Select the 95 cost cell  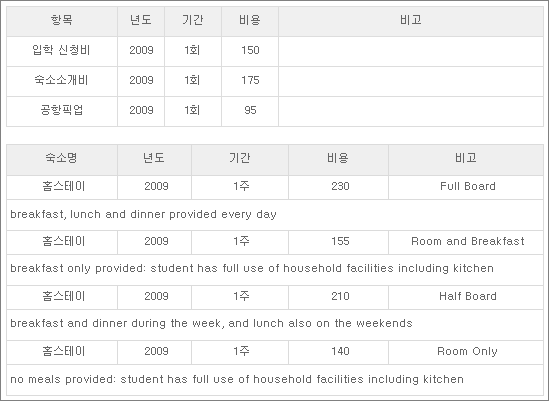click(250, 111)
